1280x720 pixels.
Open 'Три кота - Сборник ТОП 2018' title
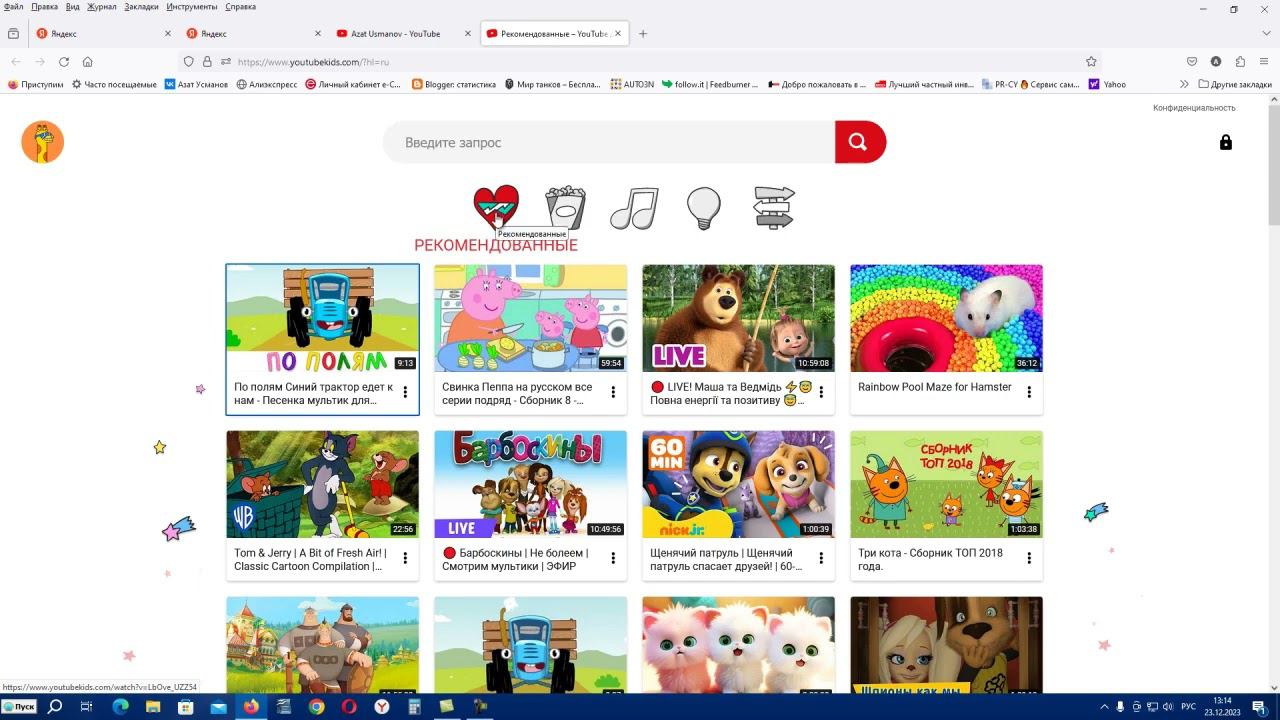coord(931,559)
